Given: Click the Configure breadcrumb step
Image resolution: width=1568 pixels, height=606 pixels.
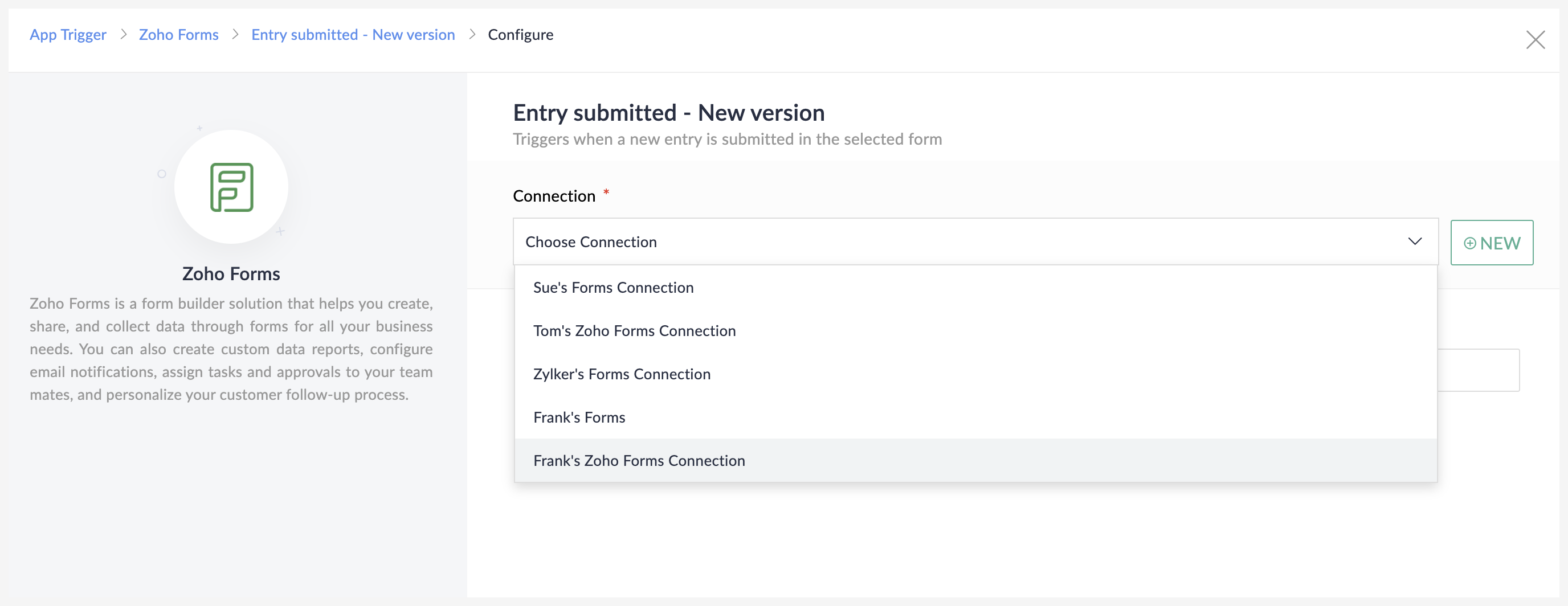Looking at the screenshot, I should click(x=520, y=35).
